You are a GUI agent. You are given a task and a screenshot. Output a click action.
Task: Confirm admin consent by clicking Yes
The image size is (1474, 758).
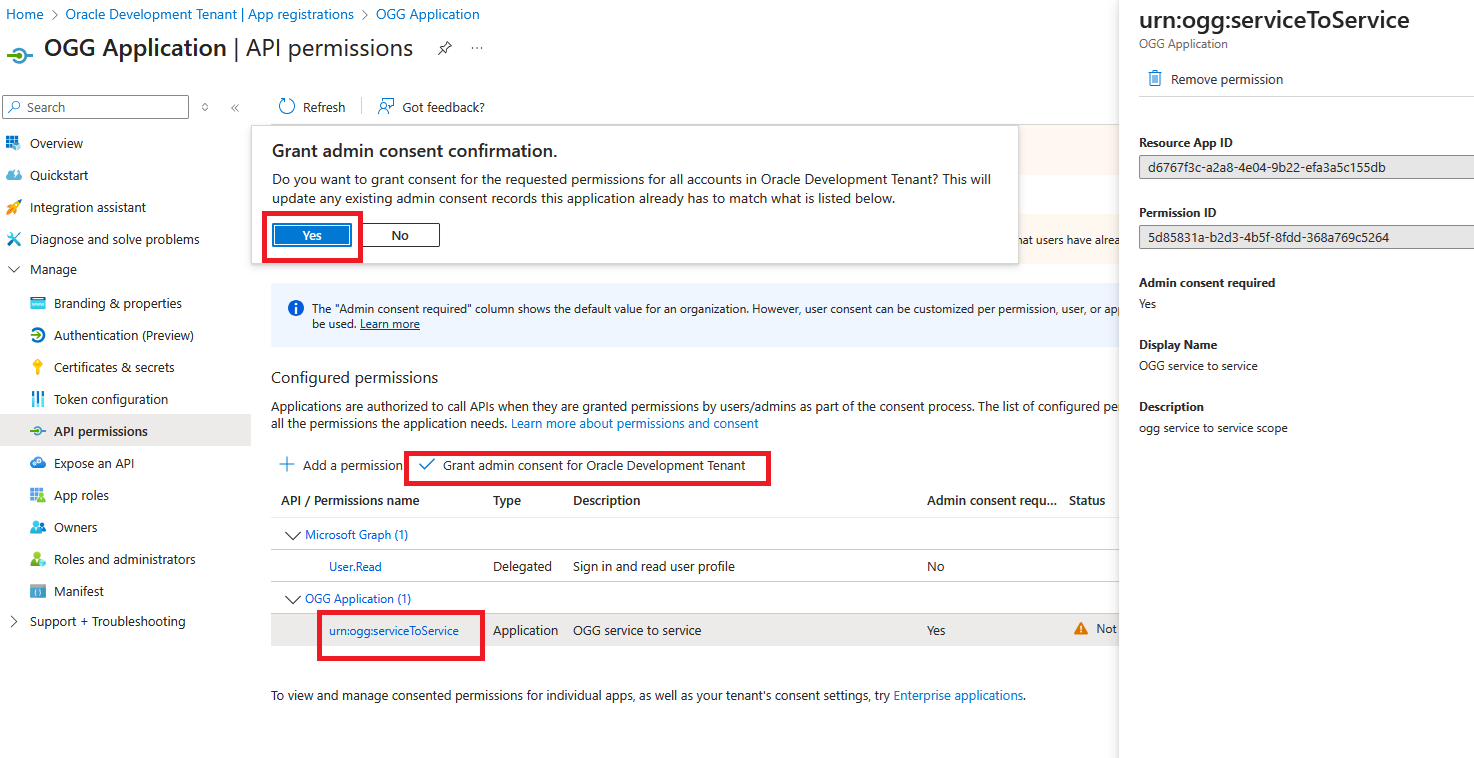[x=311, y=234]
